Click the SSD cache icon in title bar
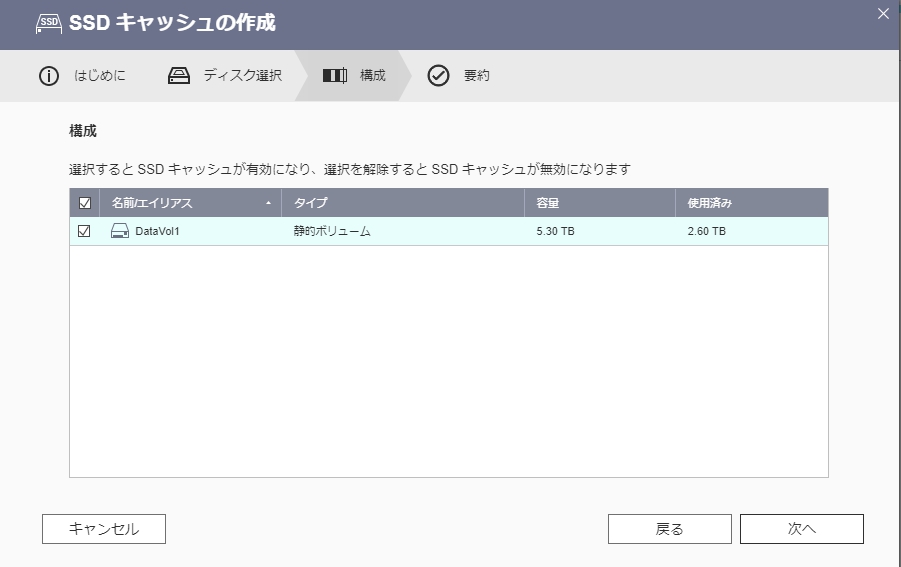Viewport: 901px width, 567px height. 48,22
